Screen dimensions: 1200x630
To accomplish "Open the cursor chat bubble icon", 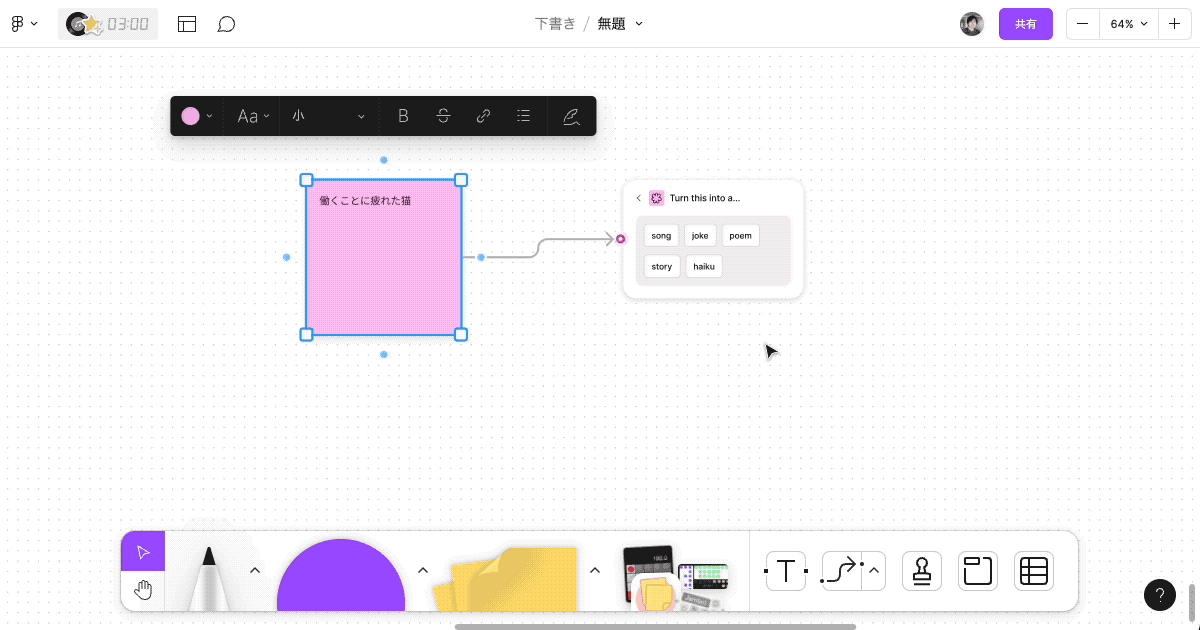I will pyautogui.click(x=227, y=23).
